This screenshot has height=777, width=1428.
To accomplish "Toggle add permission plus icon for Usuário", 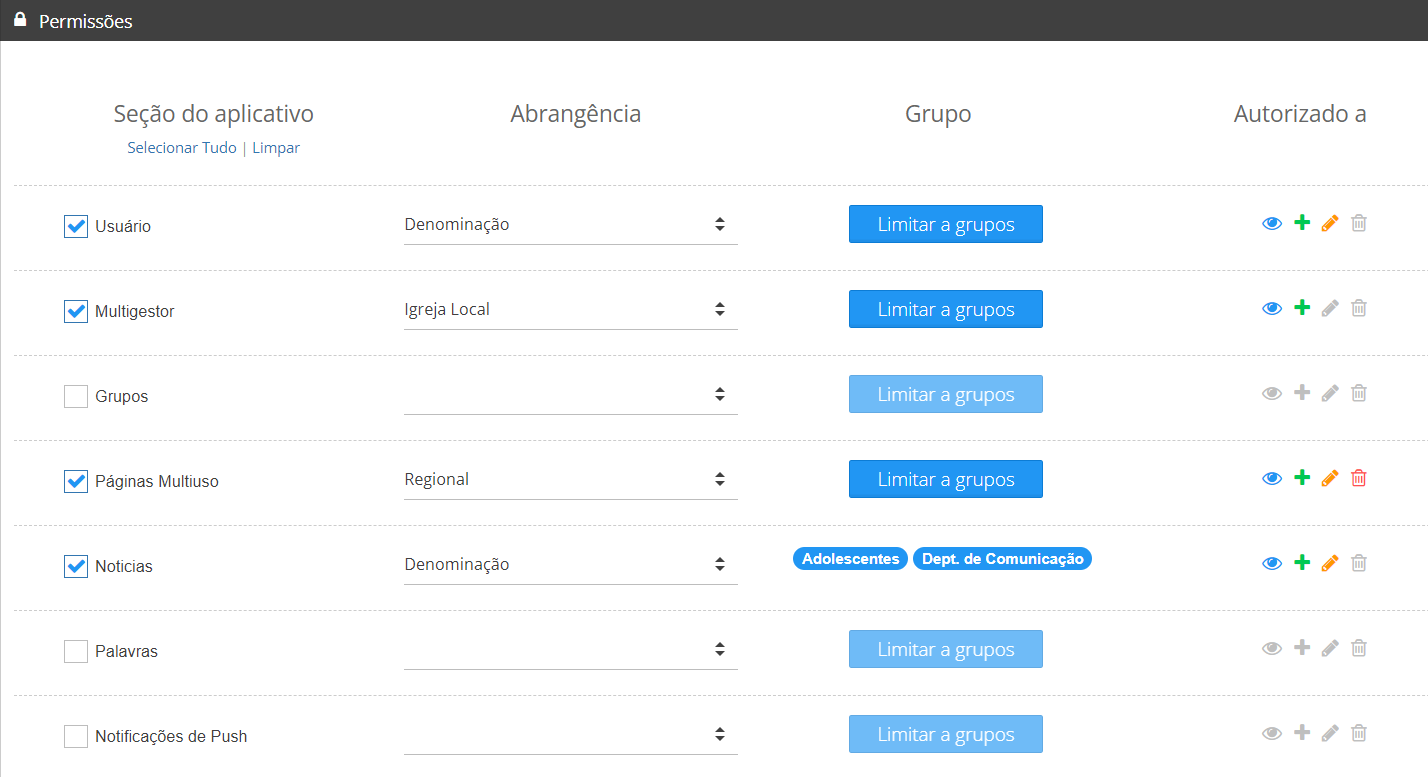I will click(x=1301, y=223).
